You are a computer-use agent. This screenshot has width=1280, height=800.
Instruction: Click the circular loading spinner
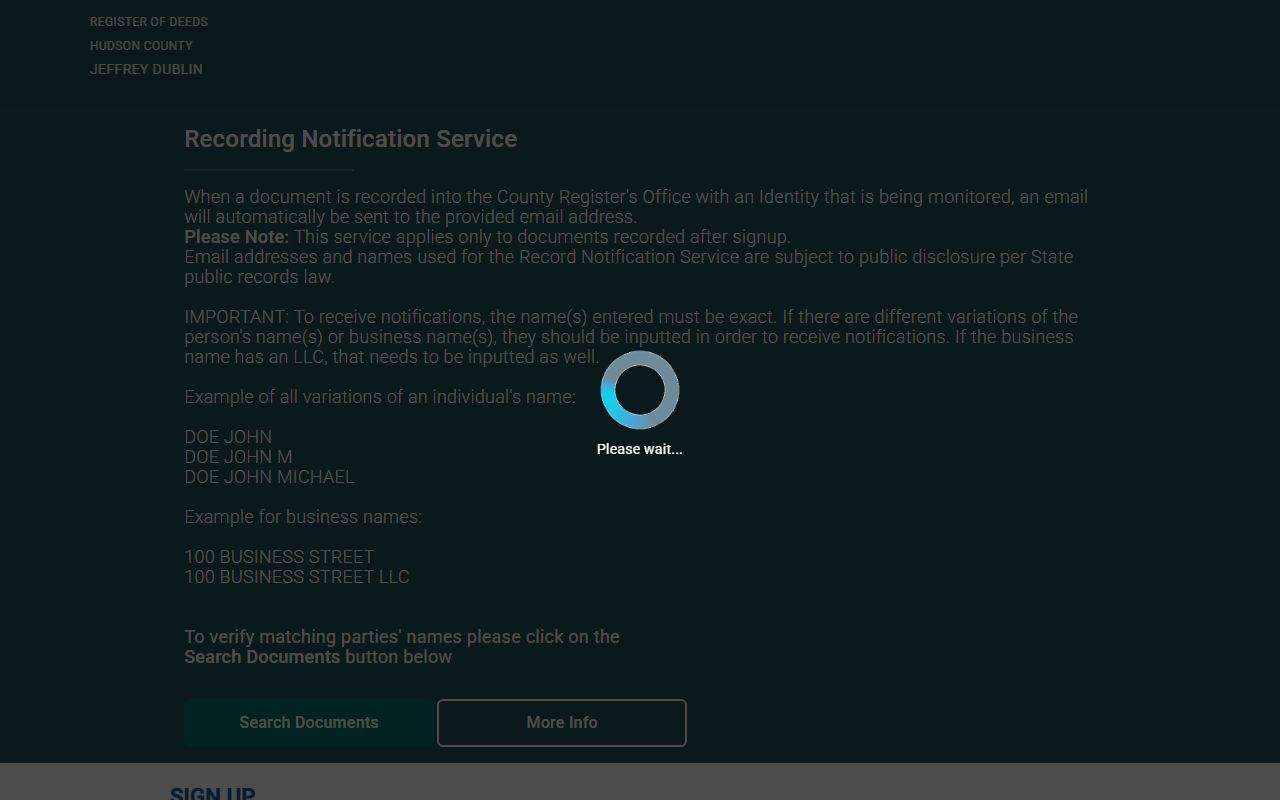[640, 390]
